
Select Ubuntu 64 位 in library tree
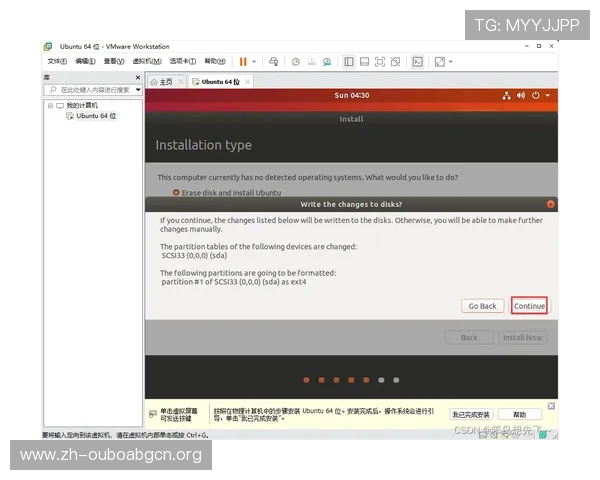[x=96, y=116]
